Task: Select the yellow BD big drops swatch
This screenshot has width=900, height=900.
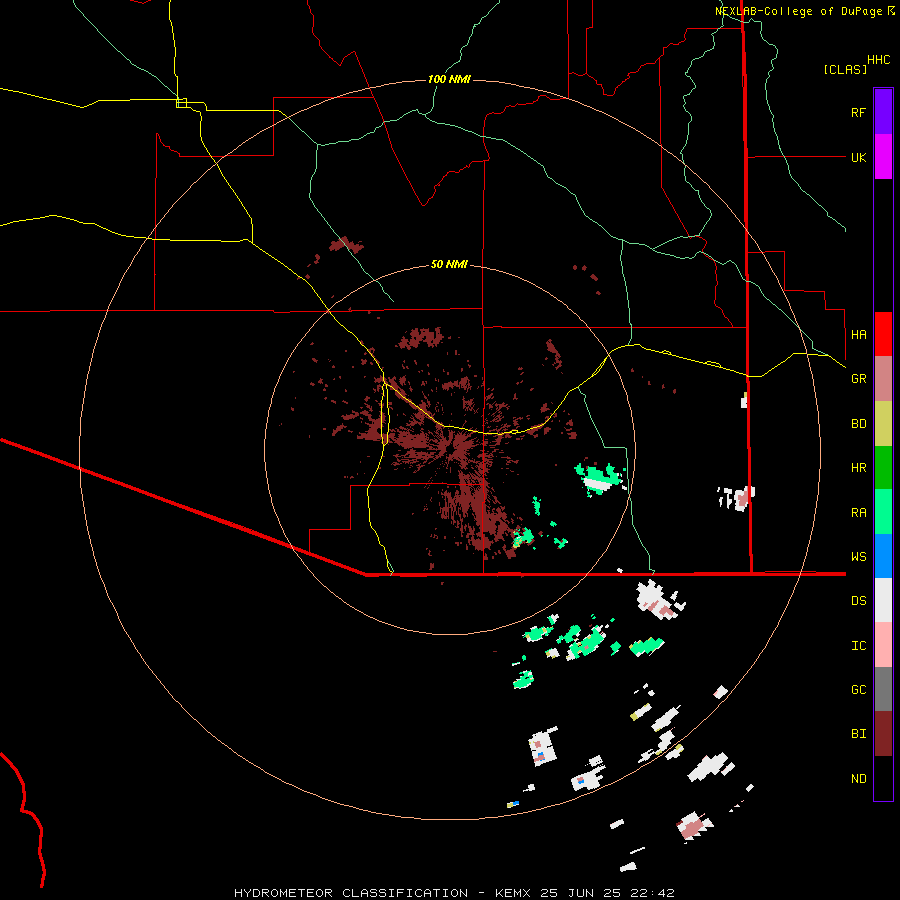Action: tap(883, 424)
